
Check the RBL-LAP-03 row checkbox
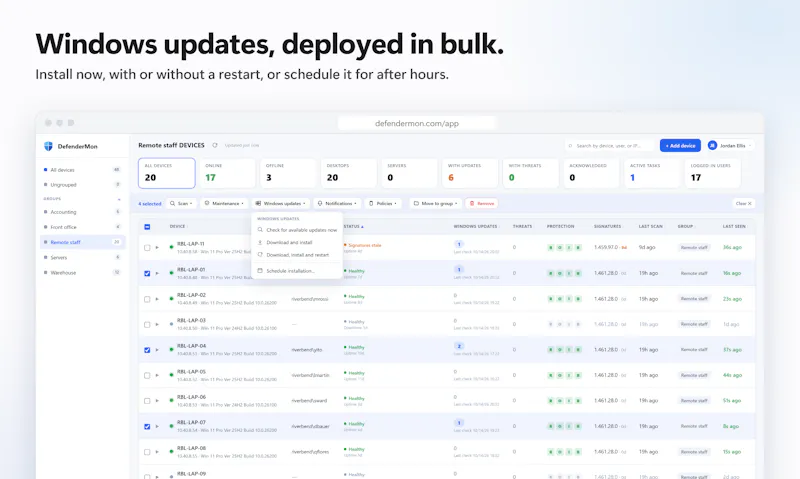tap(147, 324)
